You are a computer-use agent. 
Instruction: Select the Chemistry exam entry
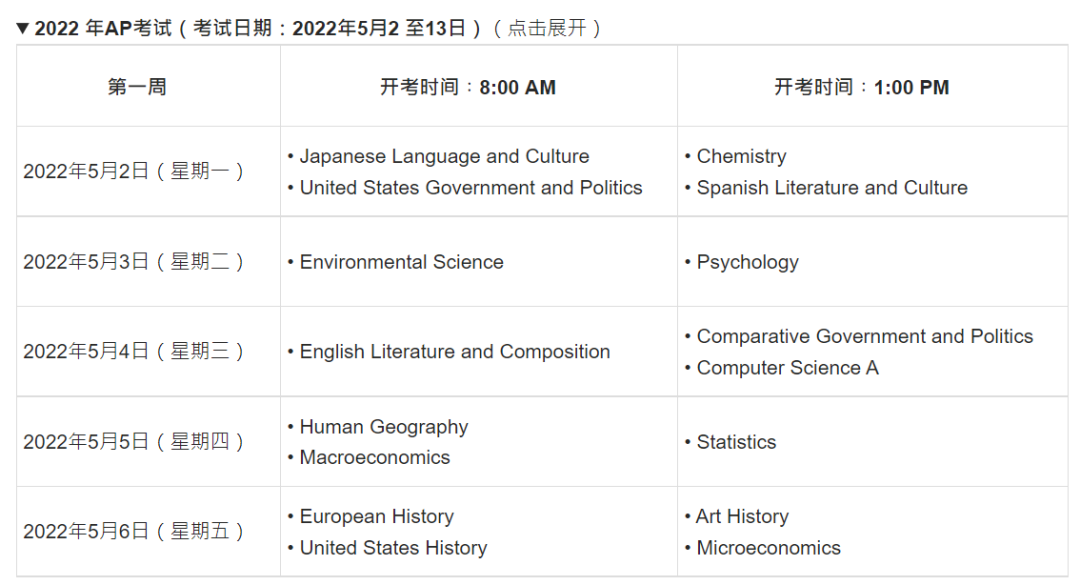pos(741,156)
